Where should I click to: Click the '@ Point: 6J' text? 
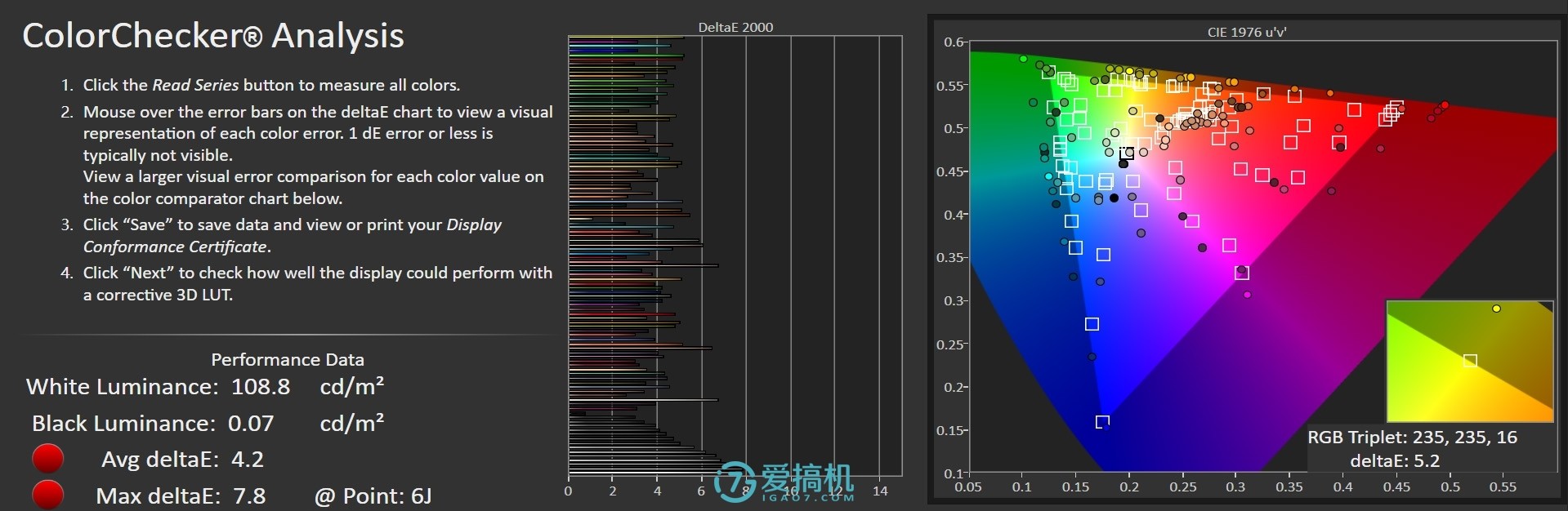pyautogui.click(x=373, y=495)
